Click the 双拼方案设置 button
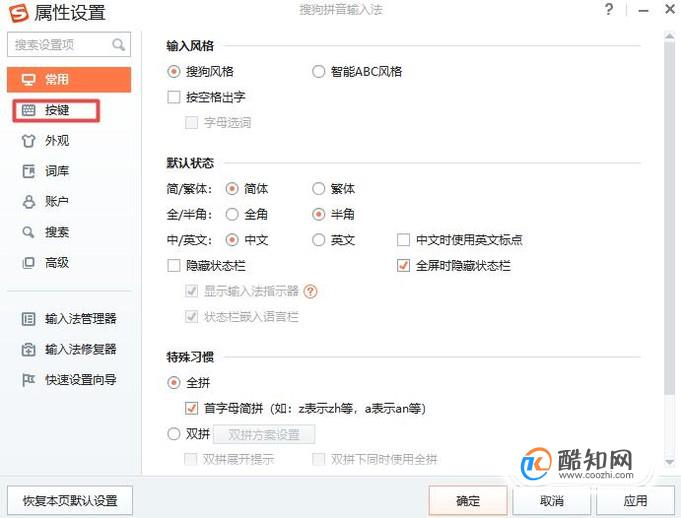Viewport: 681px width, 518px height. coord(264,434)
